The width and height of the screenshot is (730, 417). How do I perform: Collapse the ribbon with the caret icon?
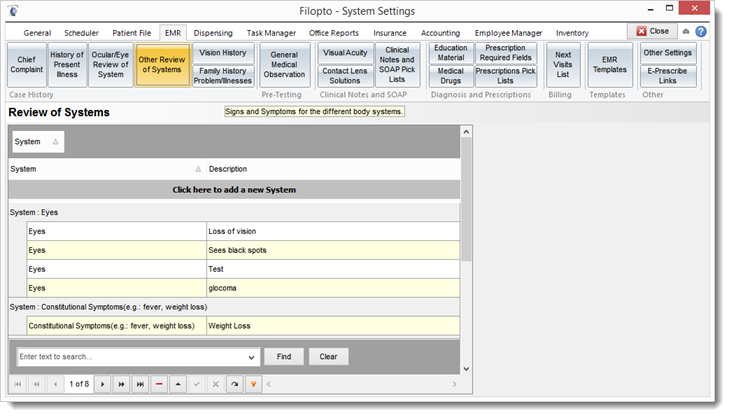tap(686, 32)
